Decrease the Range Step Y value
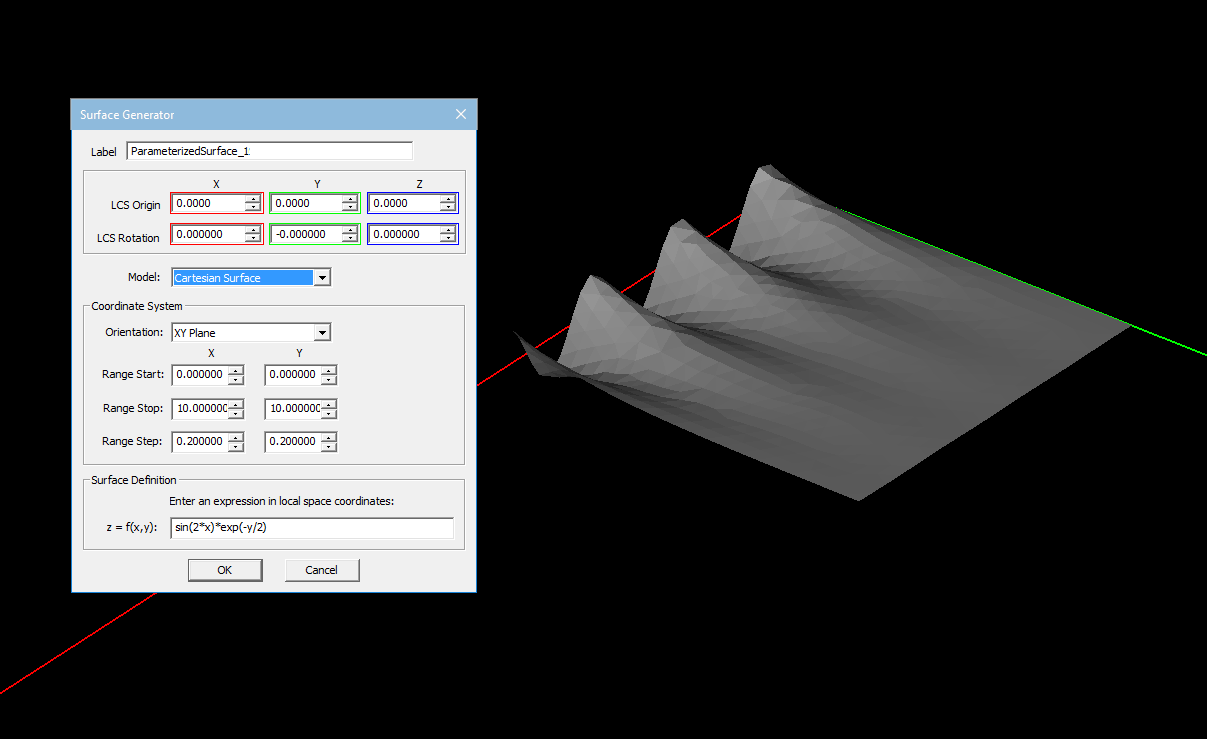Image resolution: width=1207 pixels, height=739 pixels. pos(329,446)
